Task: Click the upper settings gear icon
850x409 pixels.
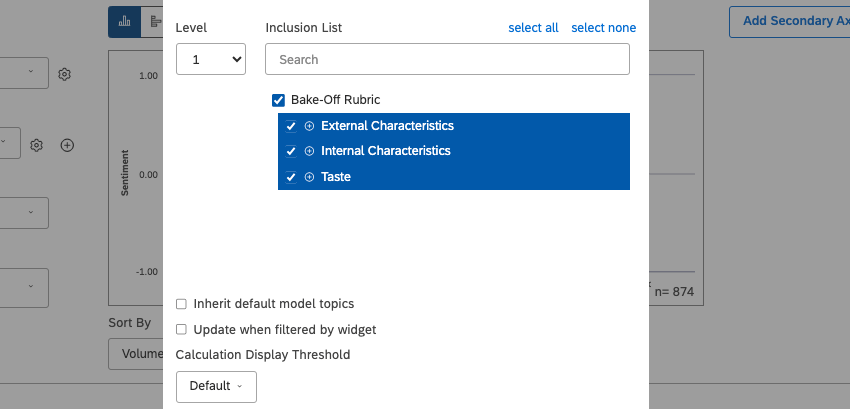Action: click(x=64, y=74)
